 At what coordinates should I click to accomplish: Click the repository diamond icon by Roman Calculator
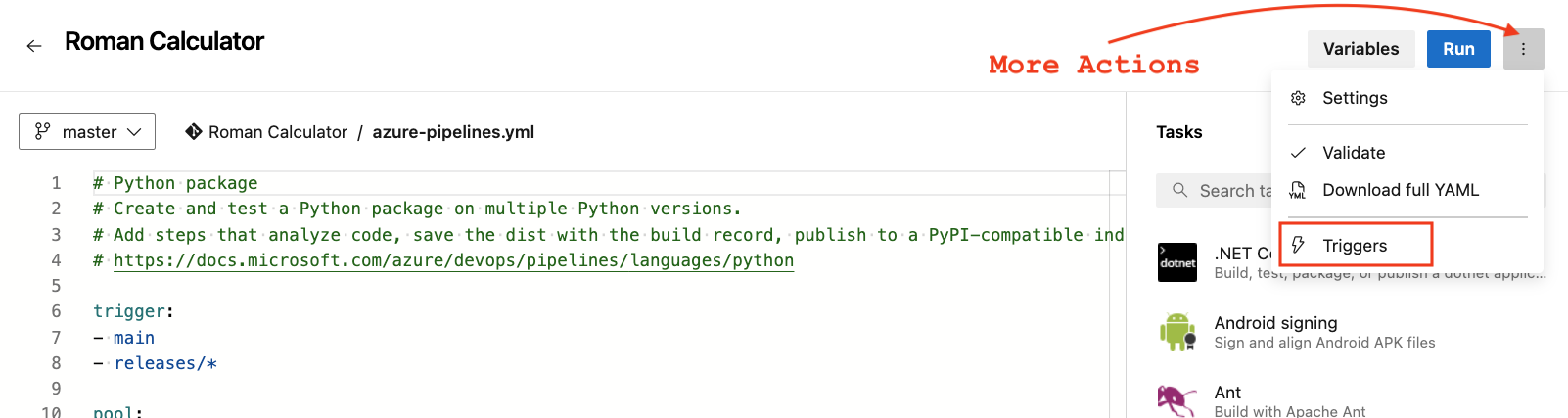pyautogui.click(x=194, y=132)
